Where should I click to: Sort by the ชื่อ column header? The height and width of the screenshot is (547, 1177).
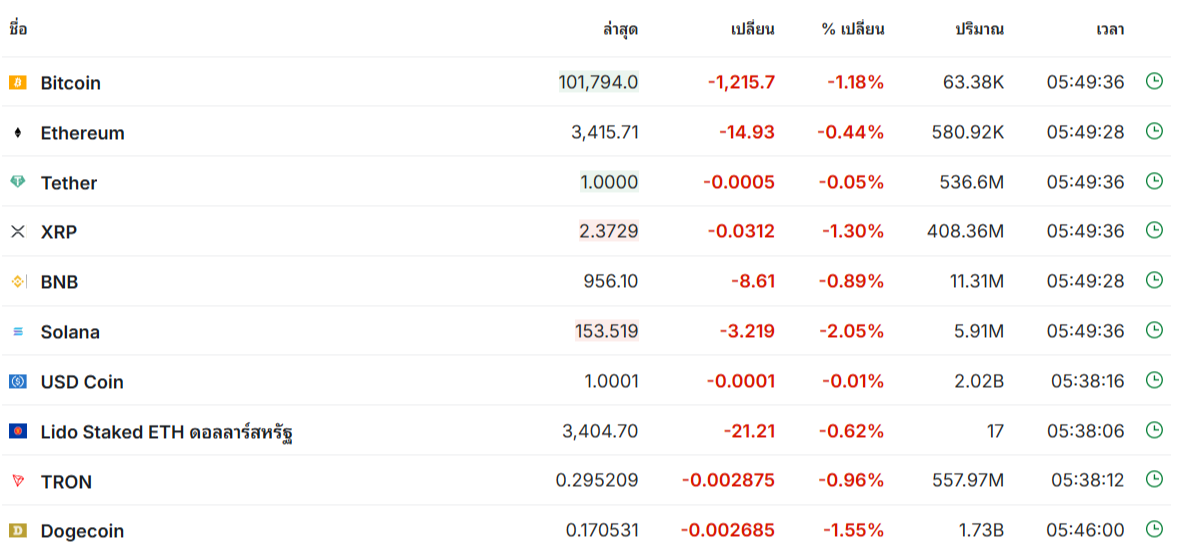[x=18, y=29]
